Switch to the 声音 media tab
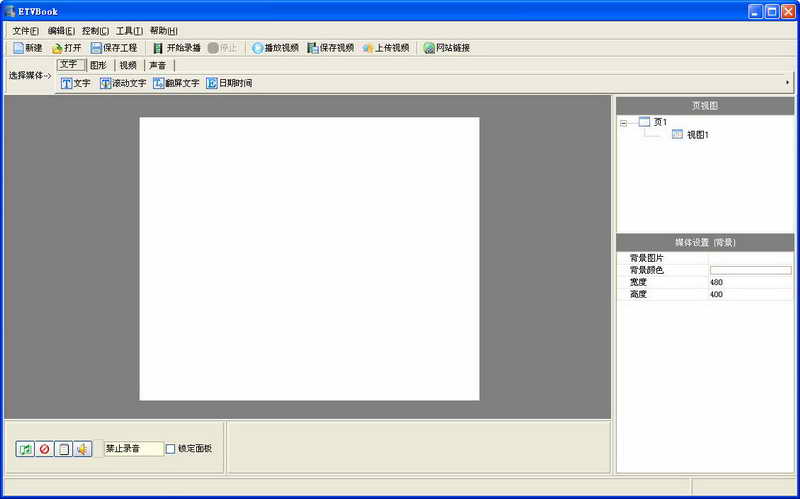The height and width of the screenshot is (499, 800). pyautogui.click(x=158, y=65)
